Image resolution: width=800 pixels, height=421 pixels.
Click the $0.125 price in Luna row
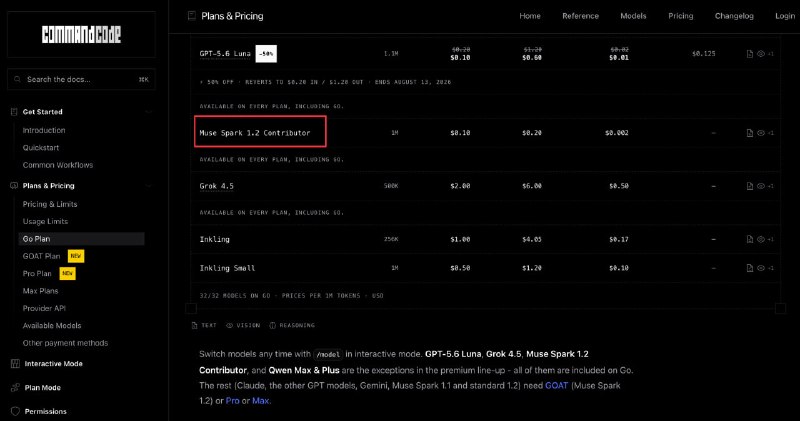pyautogui.click(x=704, y=54)
